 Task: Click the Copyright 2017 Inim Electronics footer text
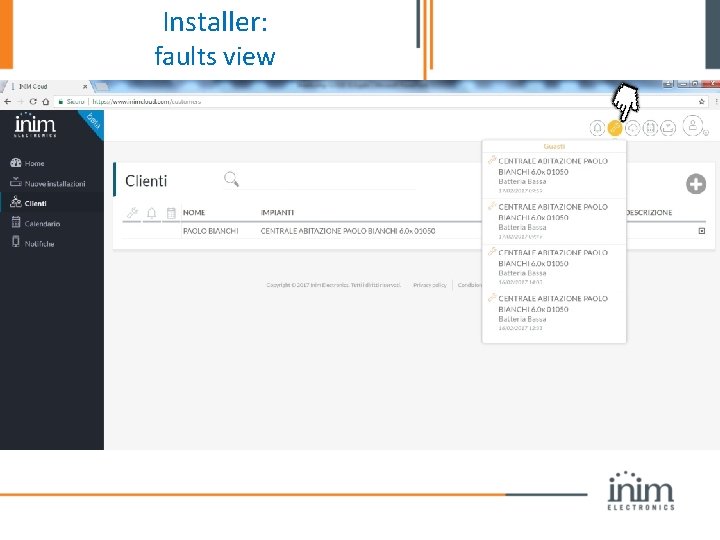click(x=333, y=285)
